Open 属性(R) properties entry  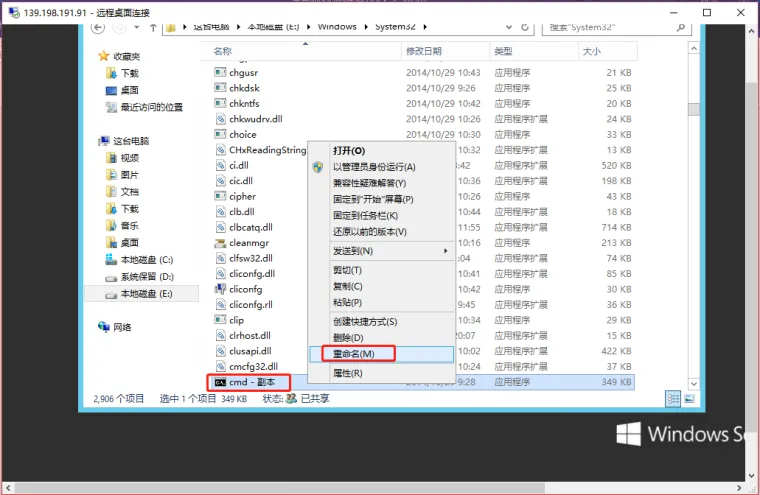(381, 373)
